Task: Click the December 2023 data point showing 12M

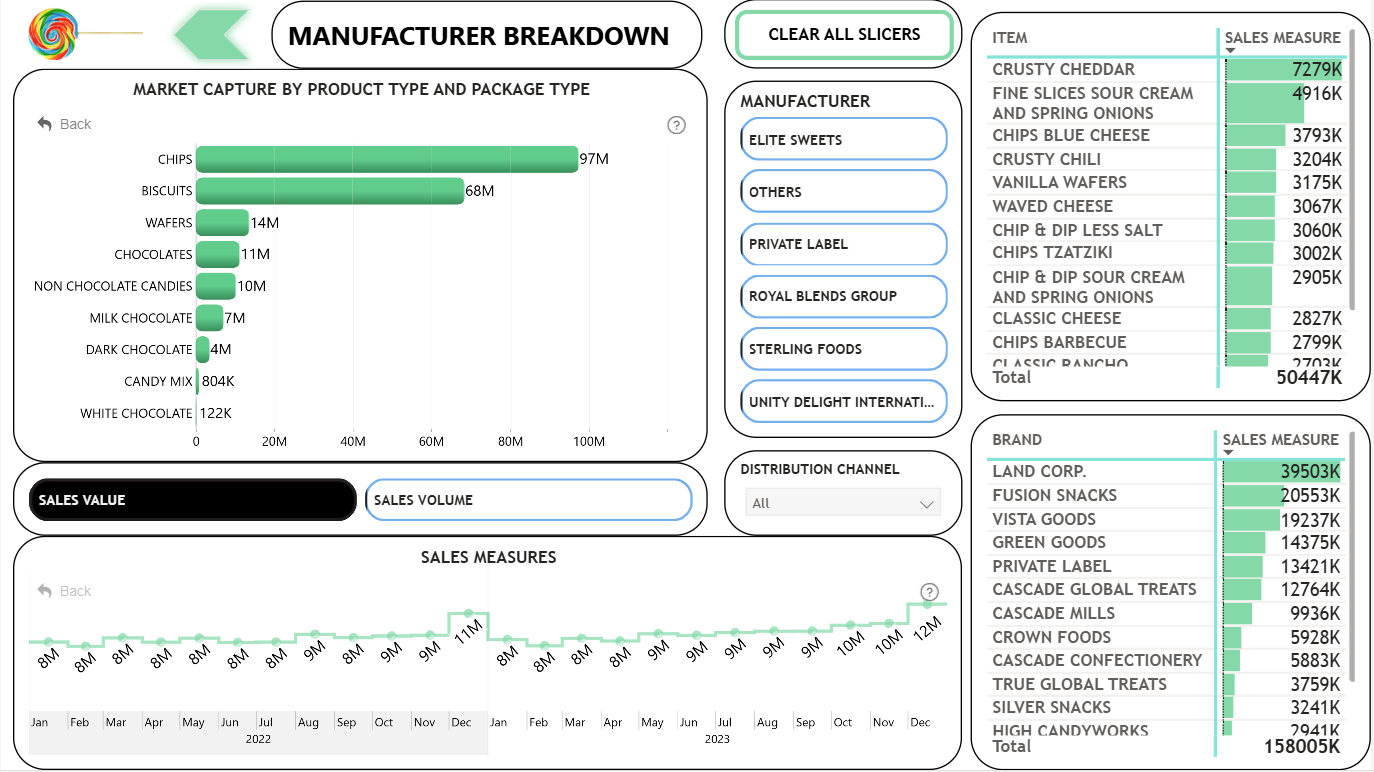Action: coord(927,603)
